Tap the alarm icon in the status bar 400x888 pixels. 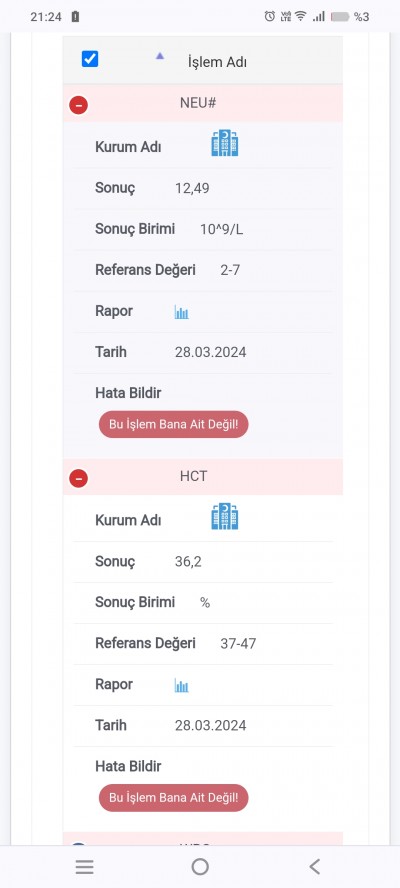(x=270, y=16)
